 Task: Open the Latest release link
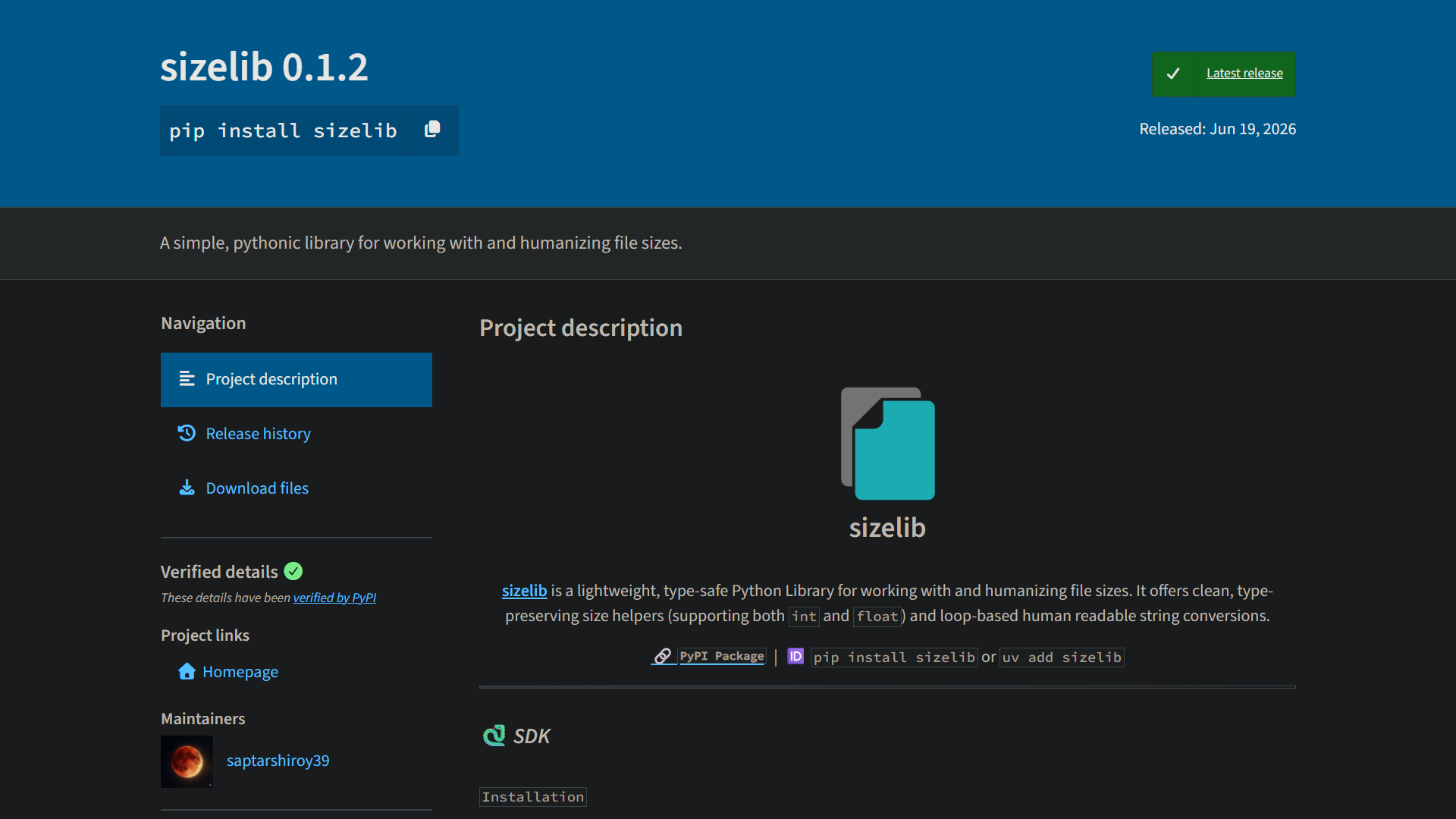click(1244, 74)
